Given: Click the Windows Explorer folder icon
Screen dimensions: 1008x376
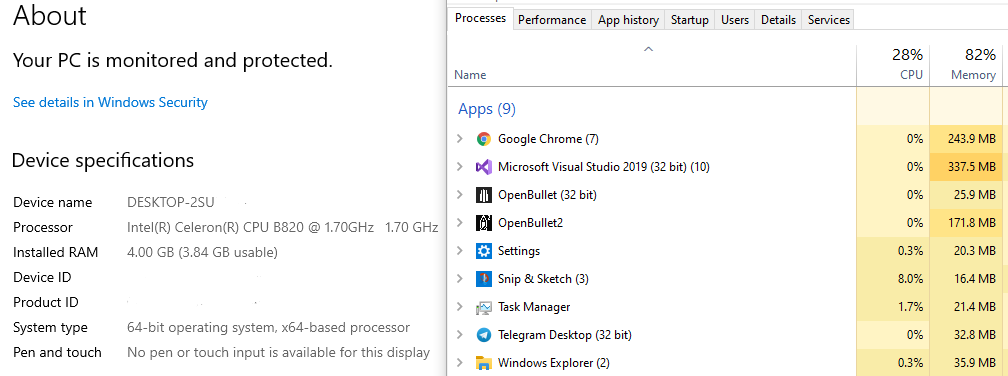Looking at the screenshot, I should pos(483,363).
